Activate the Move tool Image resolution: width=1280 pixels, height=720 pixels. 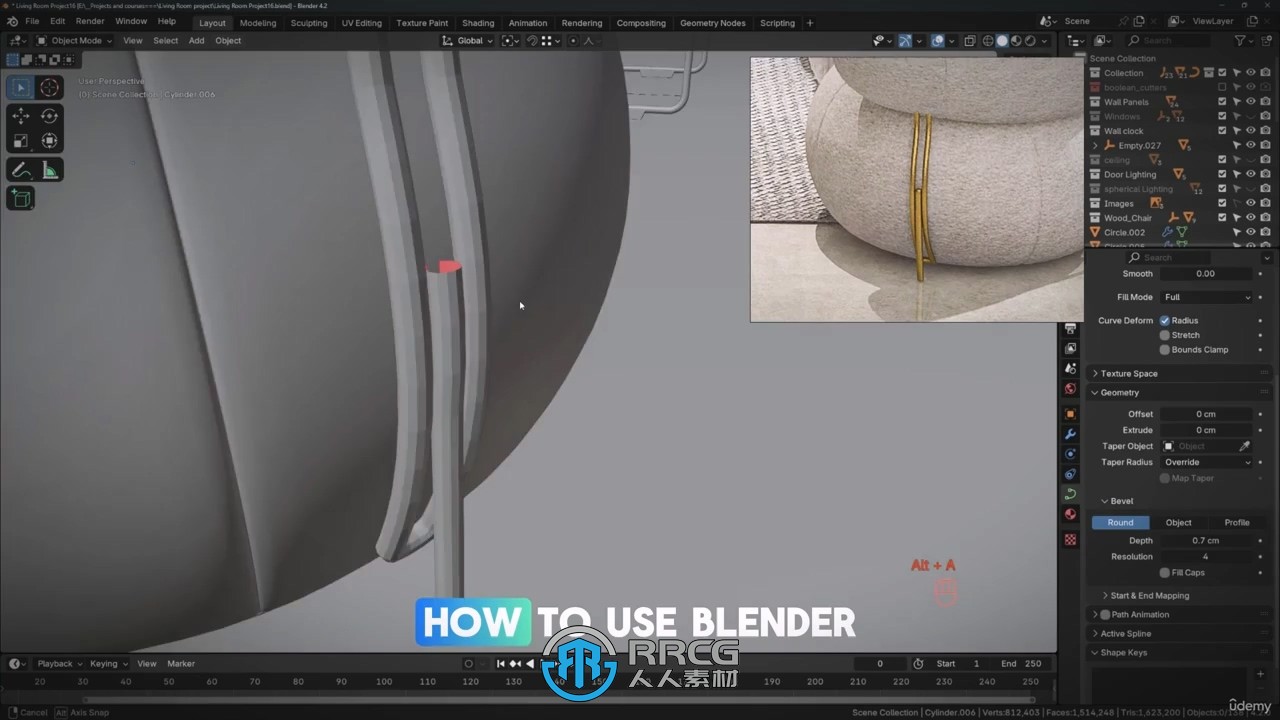pyautogui.click(x=21, y=116)
